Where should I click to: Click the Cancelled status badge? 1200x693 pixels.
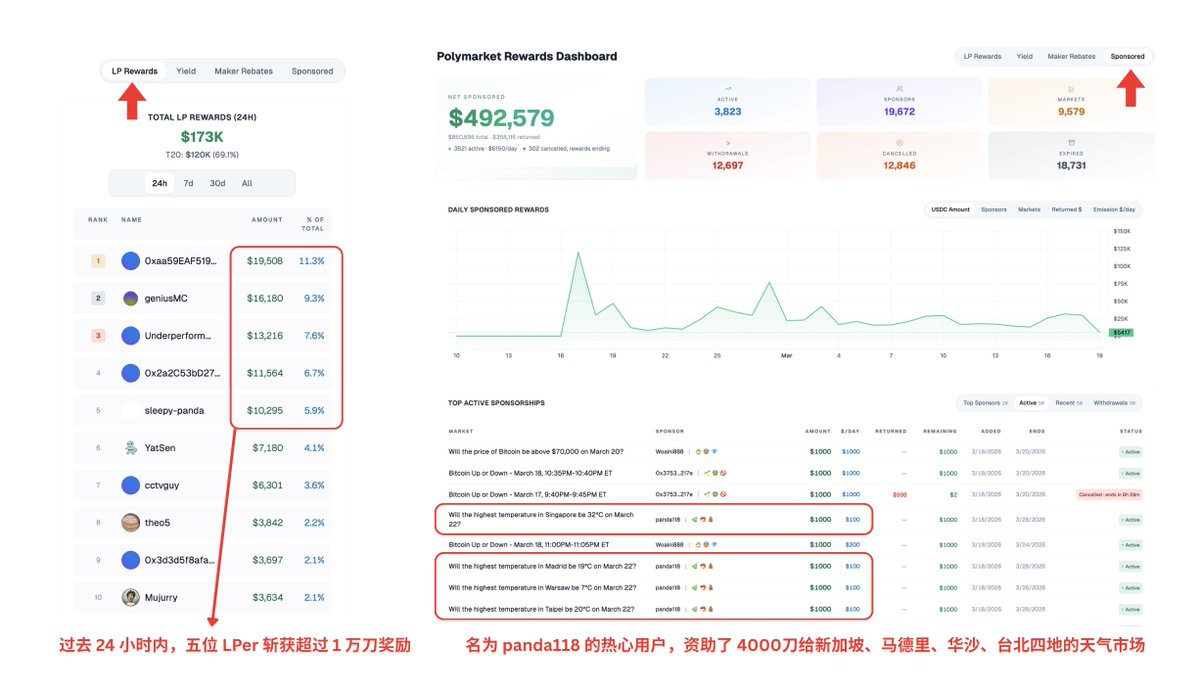point(1109,494)
